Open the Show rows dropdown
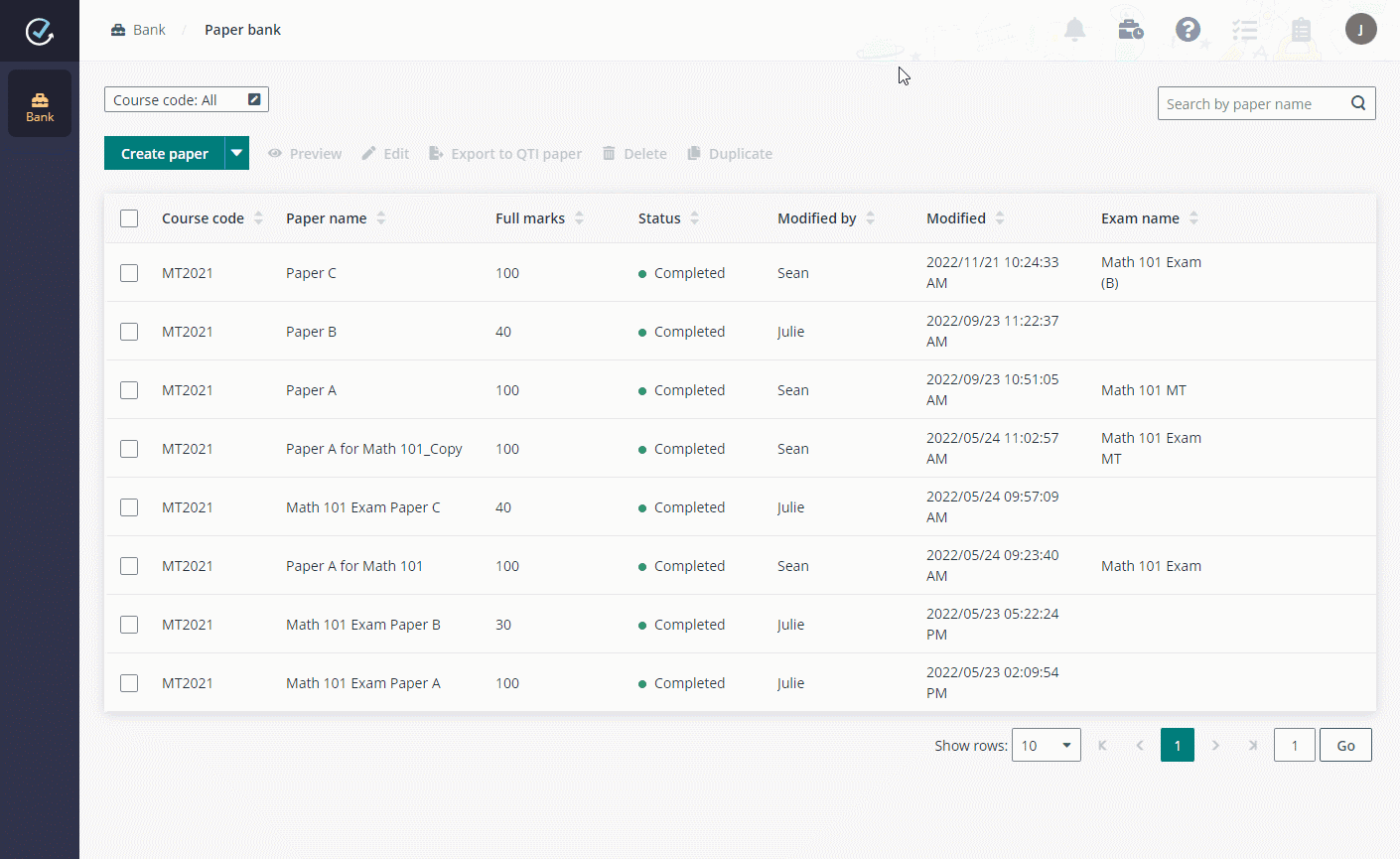The image size is (1400, 859). [1046, 745]
